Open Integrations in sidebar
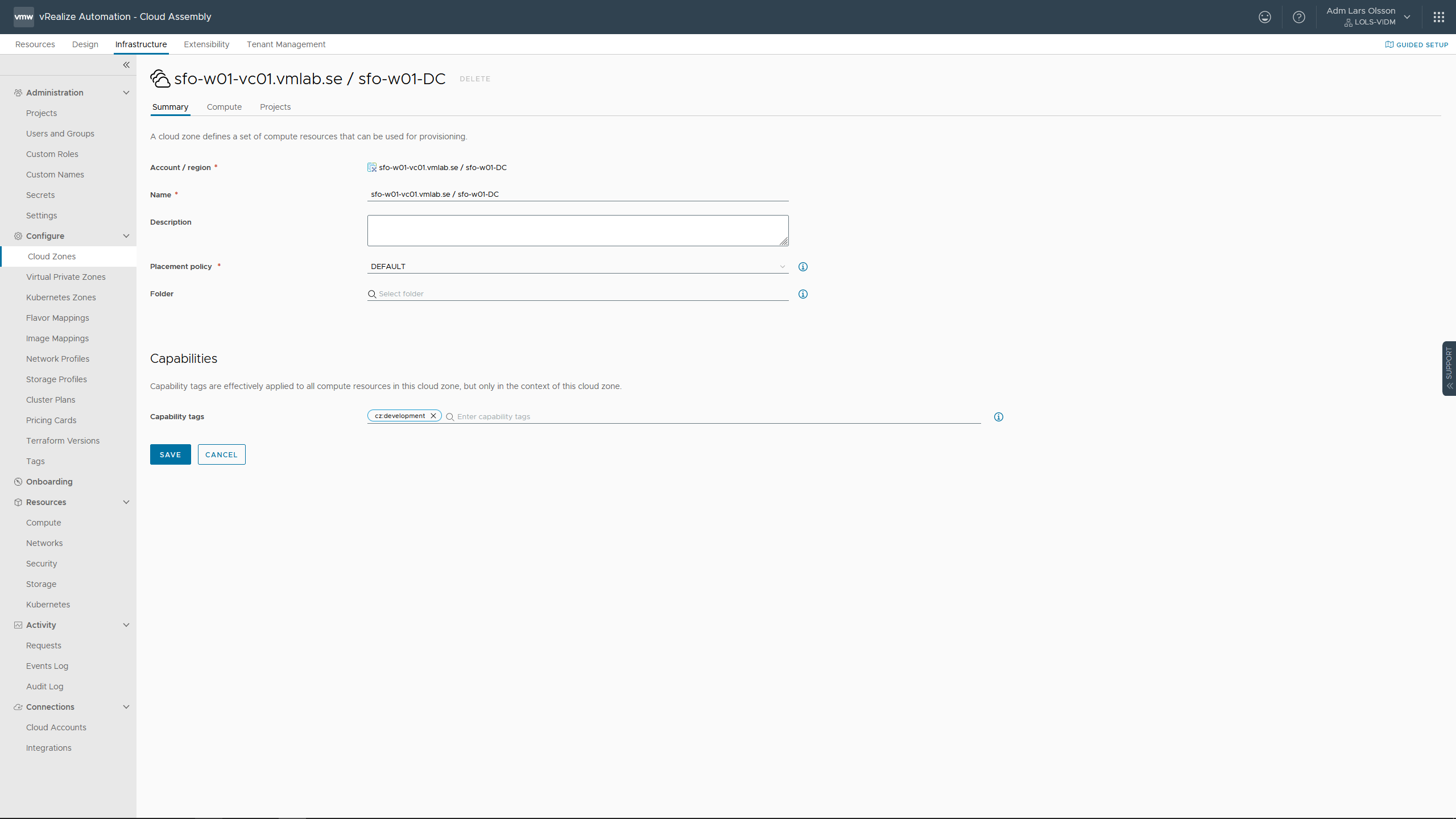 point(49,748)
